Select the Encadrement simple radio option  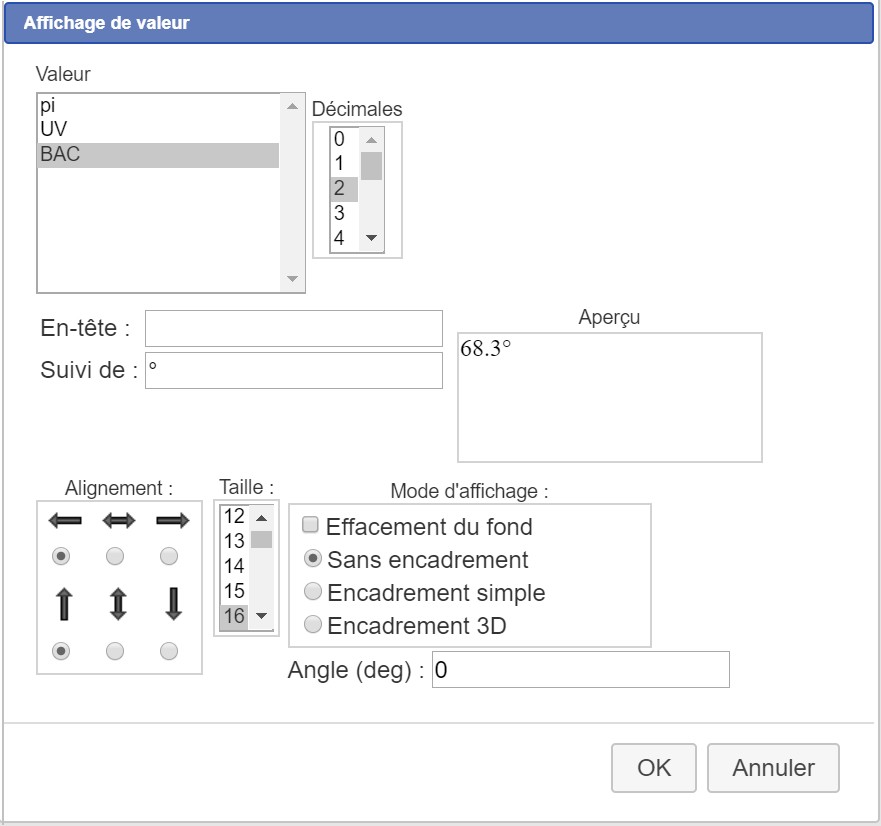(313, 592)
